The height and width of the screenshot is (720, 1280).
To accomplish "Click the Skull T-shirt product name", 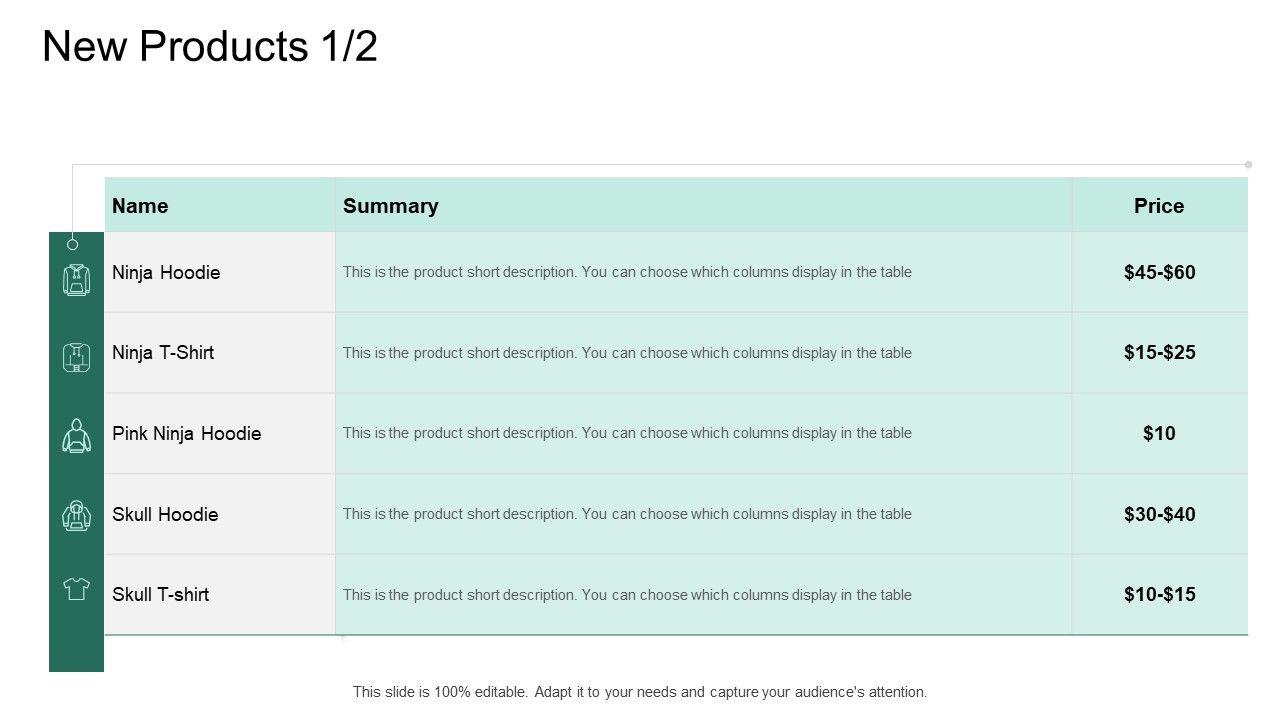I will pyautogui.click(x=161, y=594).
